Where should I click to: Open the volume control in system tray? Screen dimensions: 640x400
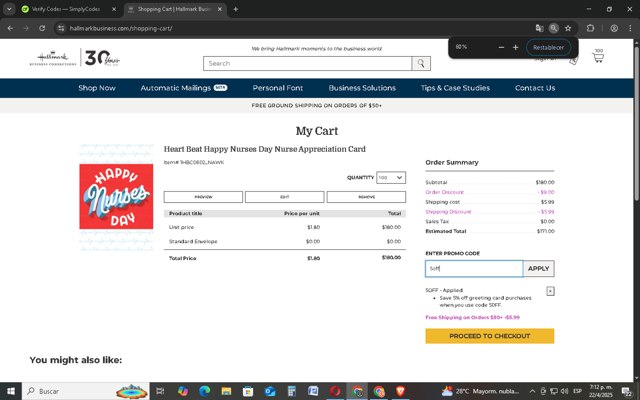tap(564, 391)
